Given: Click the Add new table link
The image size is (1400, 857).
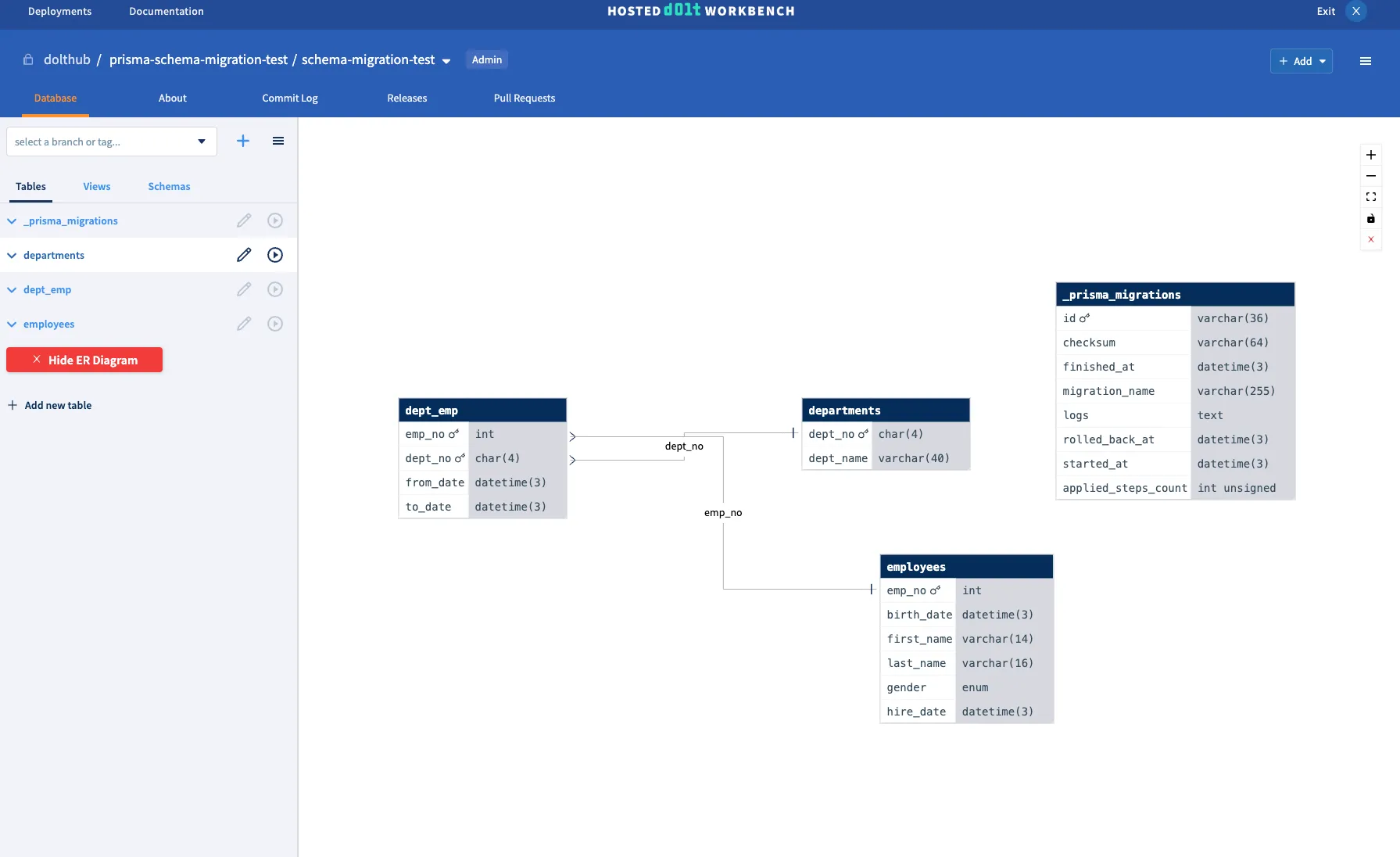Looking at the screenshot, I should coord(50,405).
